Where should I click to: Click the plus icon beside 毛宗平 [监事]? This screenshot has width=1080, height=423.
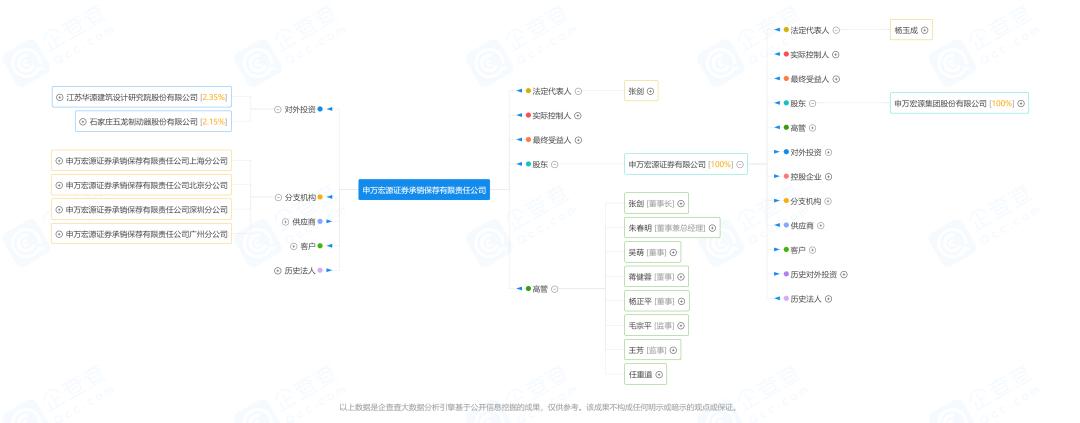pyautogui.click(x=681, y=325)
